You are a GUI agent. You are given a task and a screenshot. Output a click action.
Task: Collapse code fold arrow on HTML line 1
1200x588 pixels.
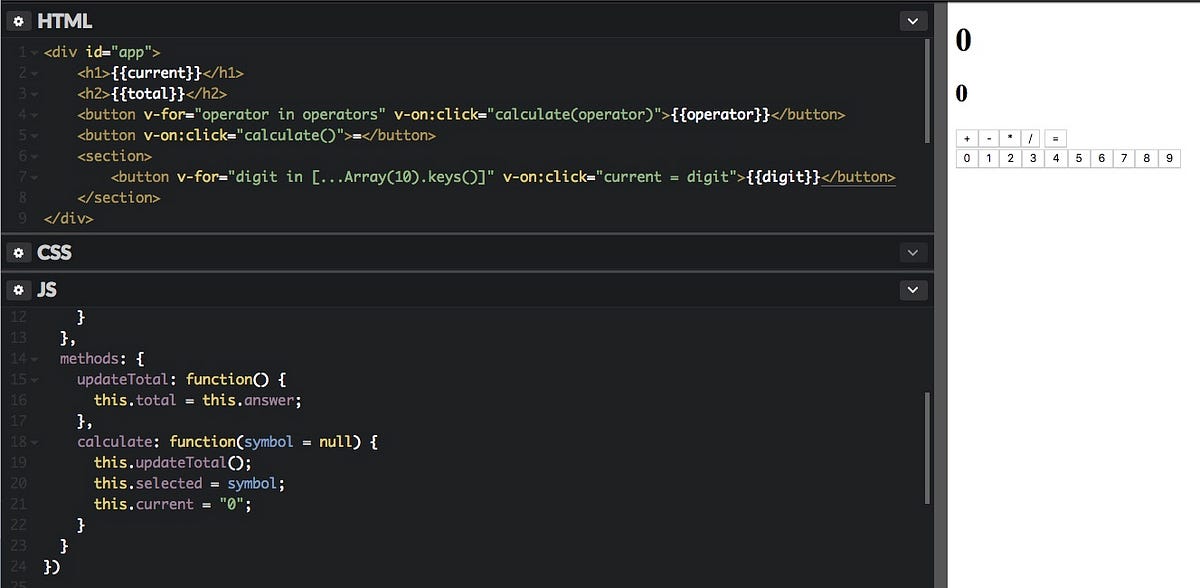point(33,52)
